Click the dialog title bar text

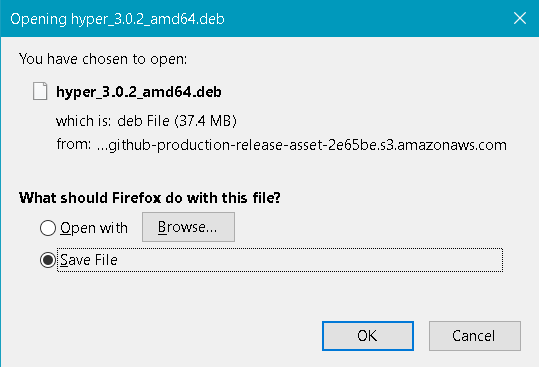point(117,19)
